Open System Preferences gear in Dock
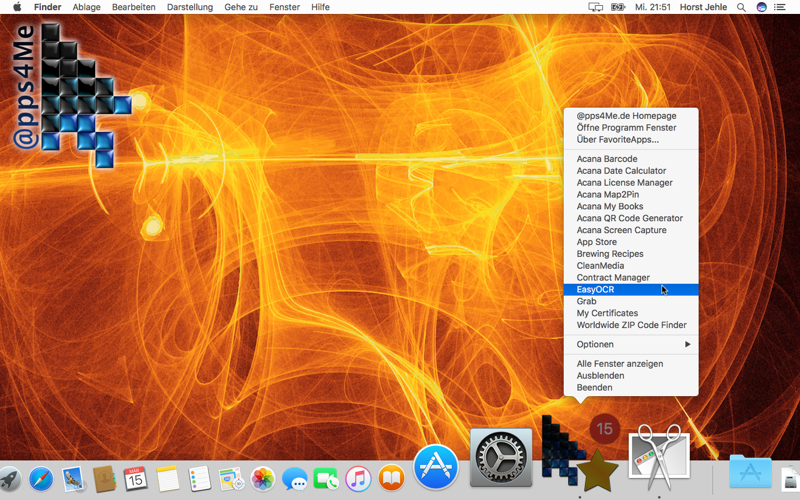 pyautogui.click(x=501, y=458)
